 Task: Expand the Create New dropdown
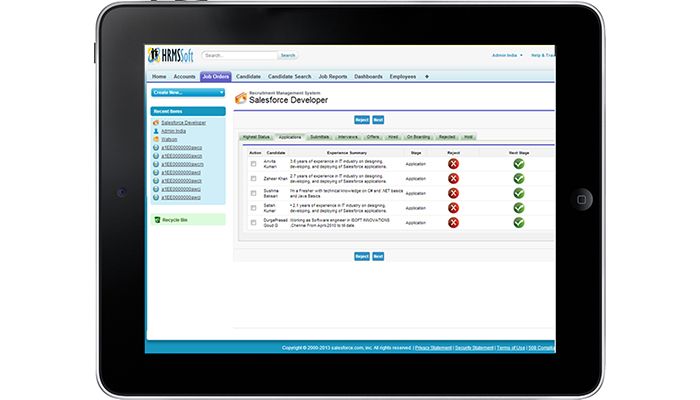[x=188, y=92]
